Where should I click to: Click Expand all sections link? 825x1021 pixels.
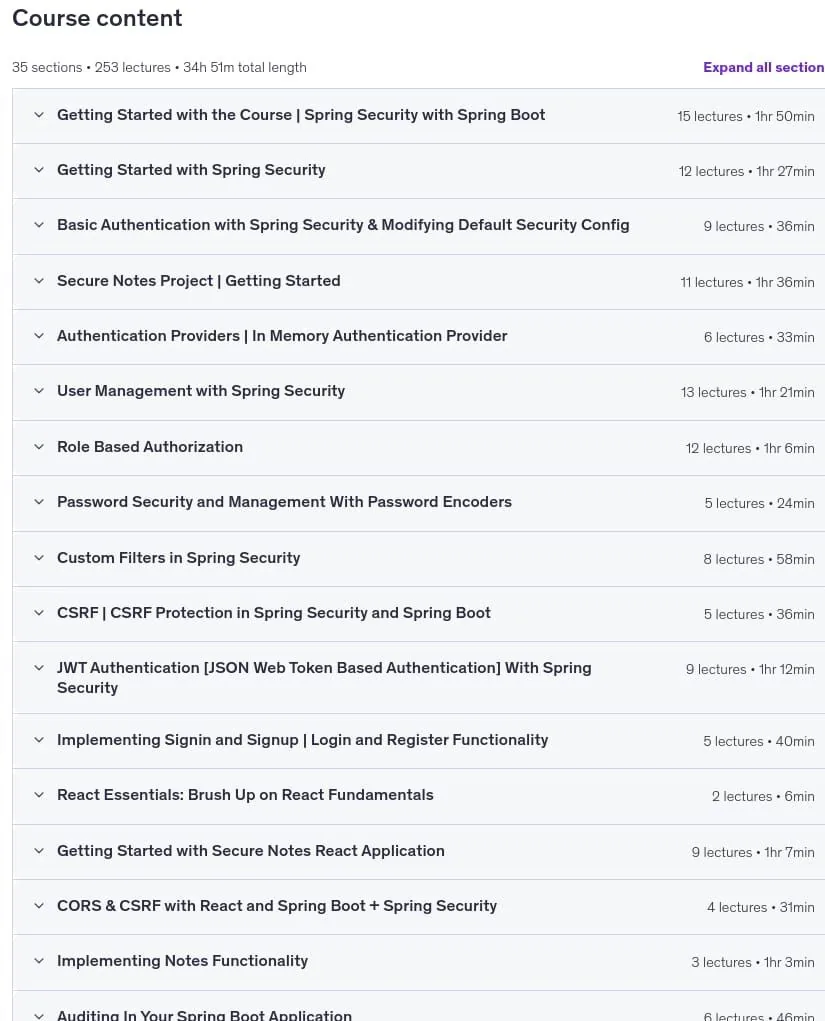coord(764,67)
